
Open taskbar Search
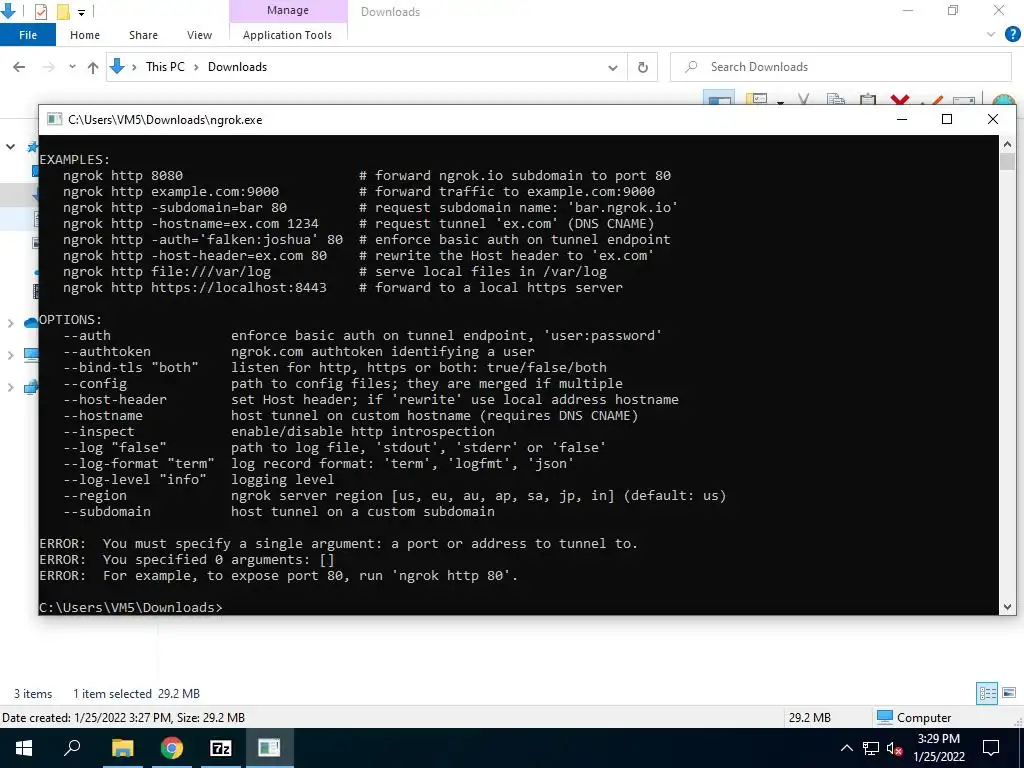tap(72, 748)
